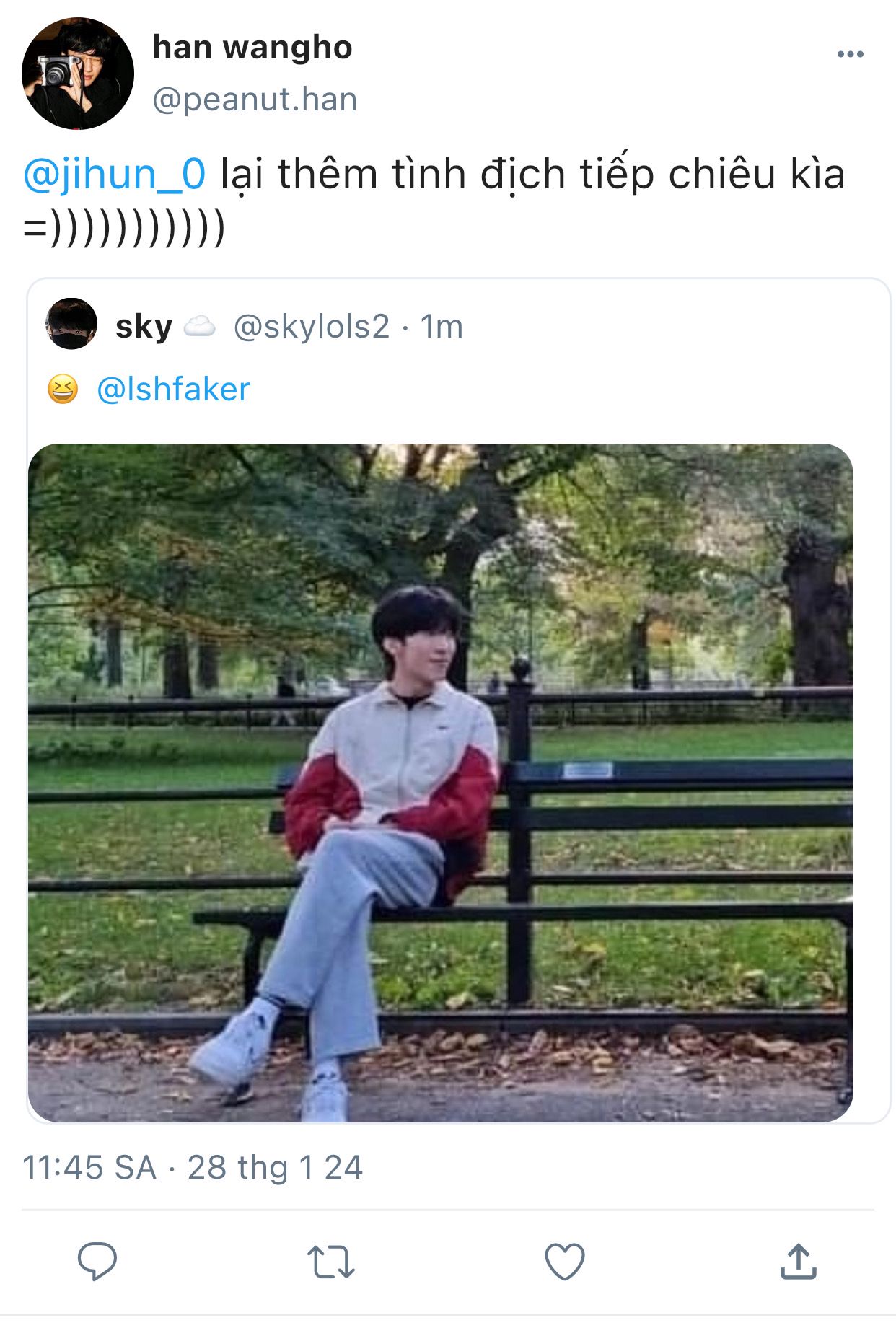Open the @jihun_0 mention link

point(115,175)
